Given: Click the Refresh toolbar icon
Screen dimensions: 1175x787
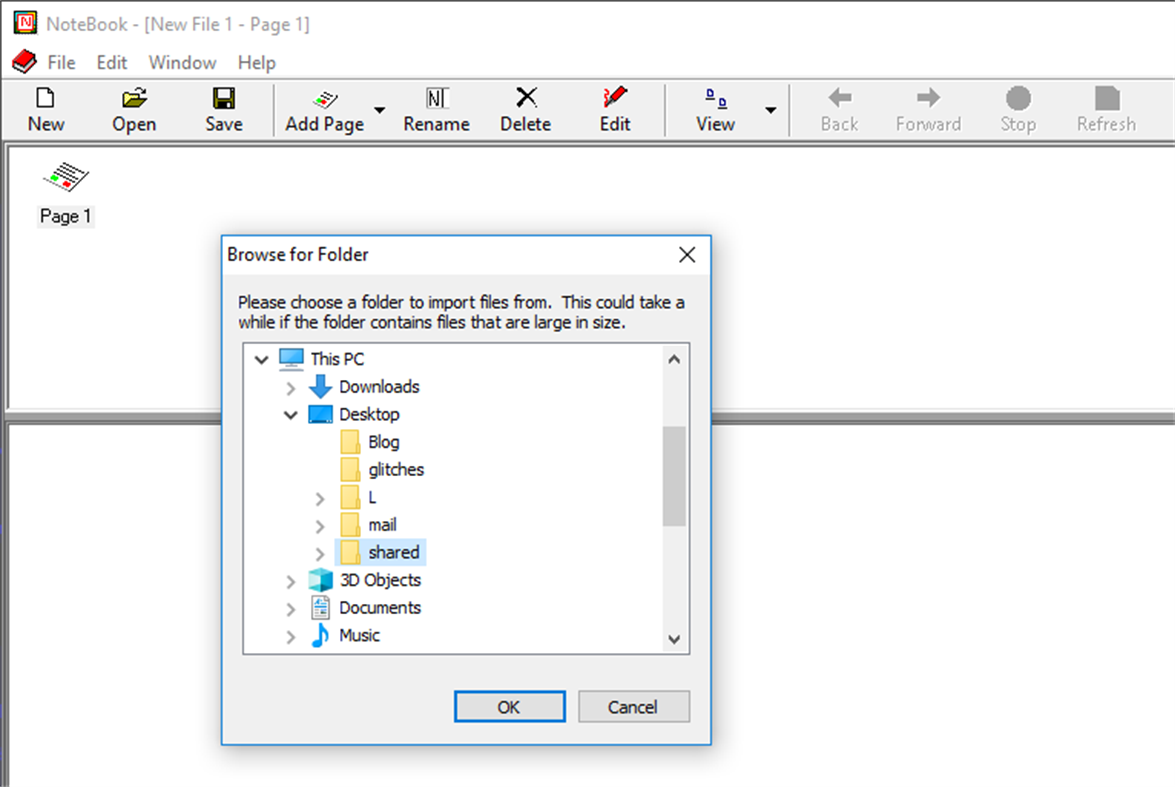Looking at the screenshot, I should 1107,98.
